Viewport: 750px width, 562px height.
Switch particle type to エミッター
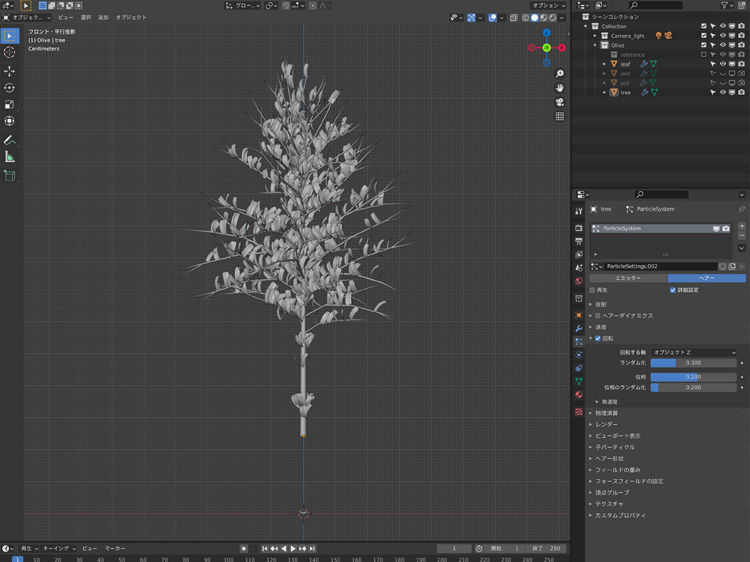point(628,278)
